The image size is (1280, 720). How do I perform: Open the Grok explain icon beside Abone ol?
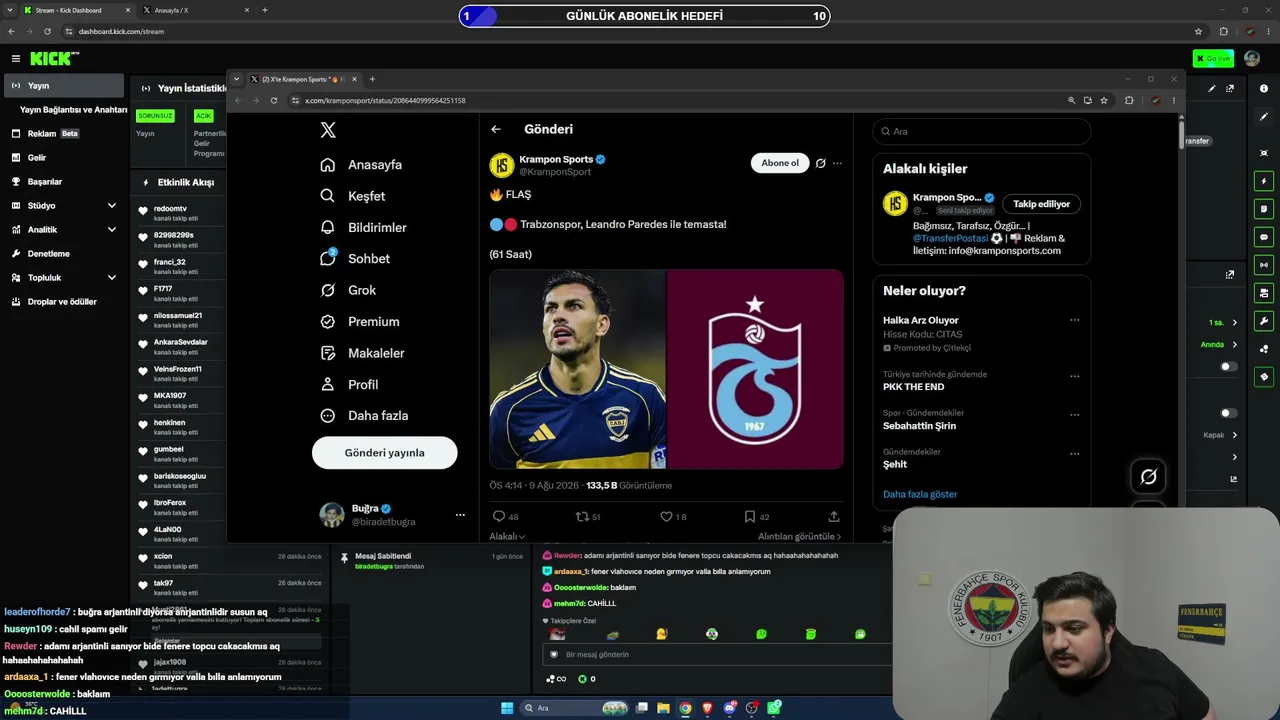coord(821,163)
